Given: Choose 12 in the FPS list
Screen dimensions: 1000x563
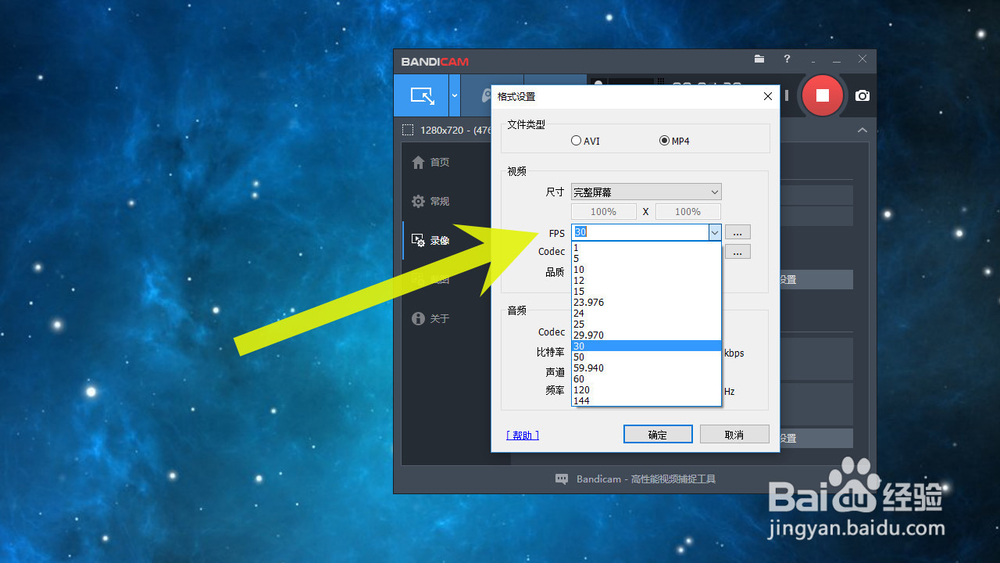Looking at the screenshot, I should click(x=646, y=281).
